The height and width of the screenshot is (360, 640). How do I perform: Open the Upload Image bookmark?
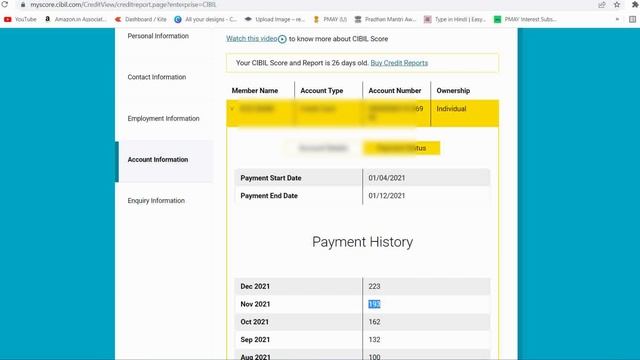[275, 19]
